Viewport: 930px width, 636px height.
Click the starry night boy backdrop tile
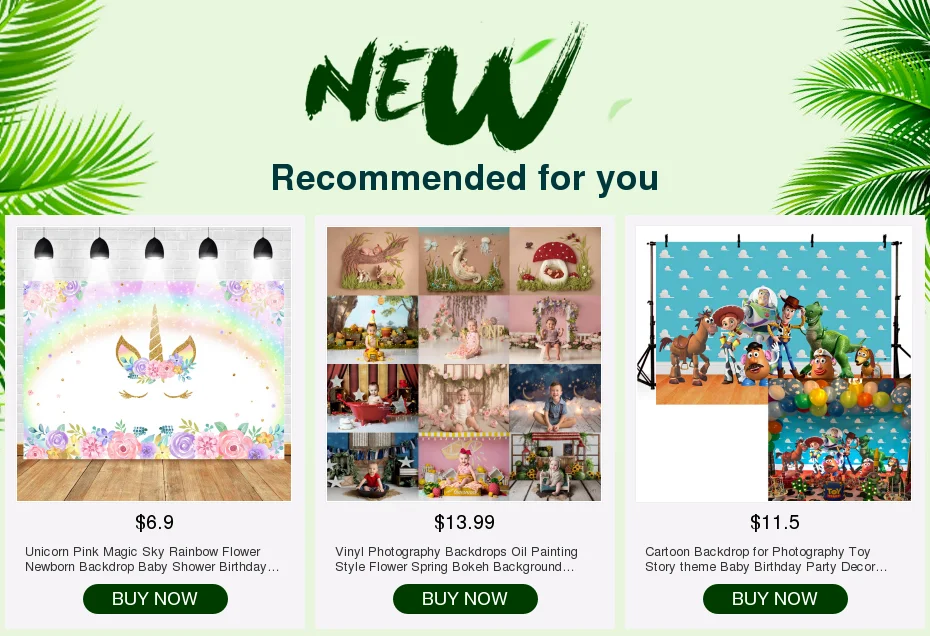[555, 398]
